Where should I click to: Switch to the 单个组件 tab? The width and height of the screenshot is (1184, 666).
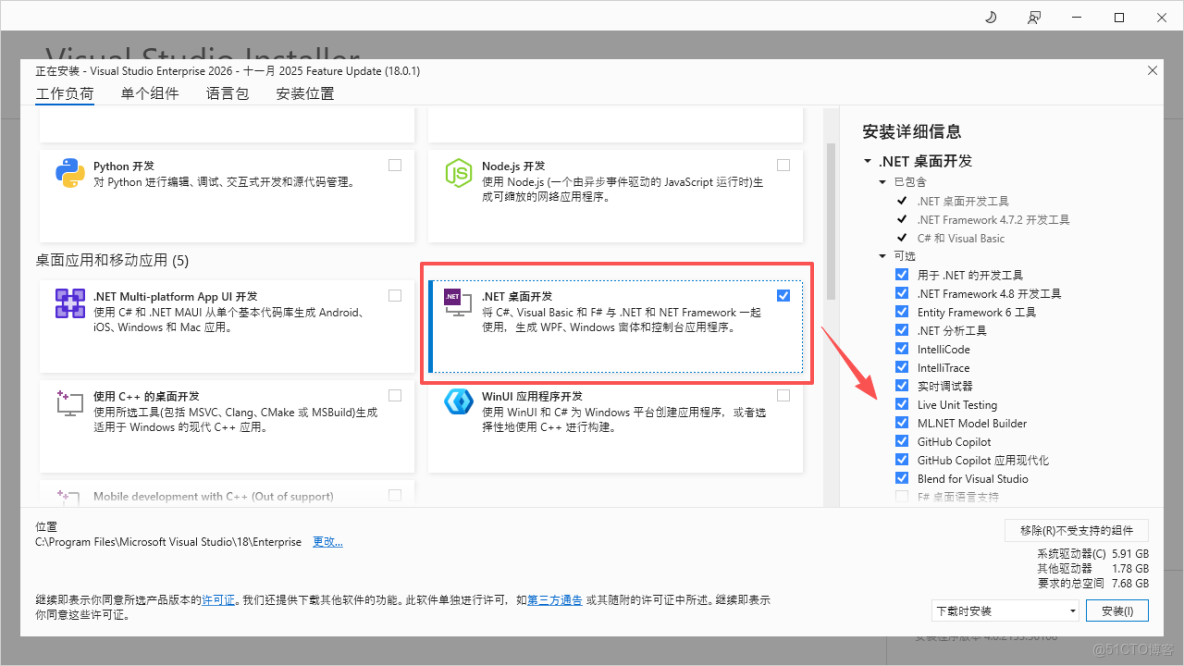click(148, 93)
